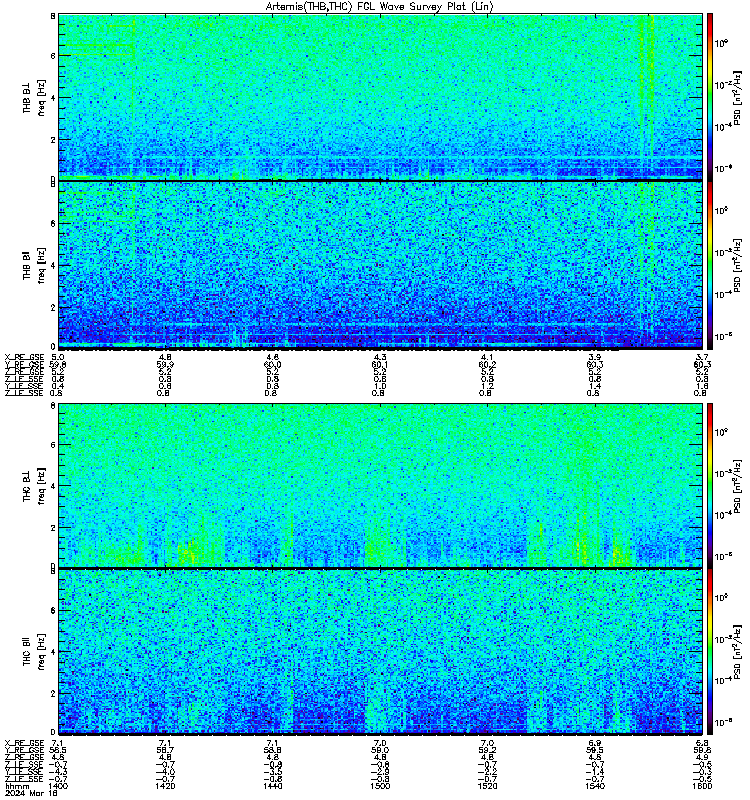Click the 'THB B⊥ freq [Hz]' axis label

tap(34, 97)
